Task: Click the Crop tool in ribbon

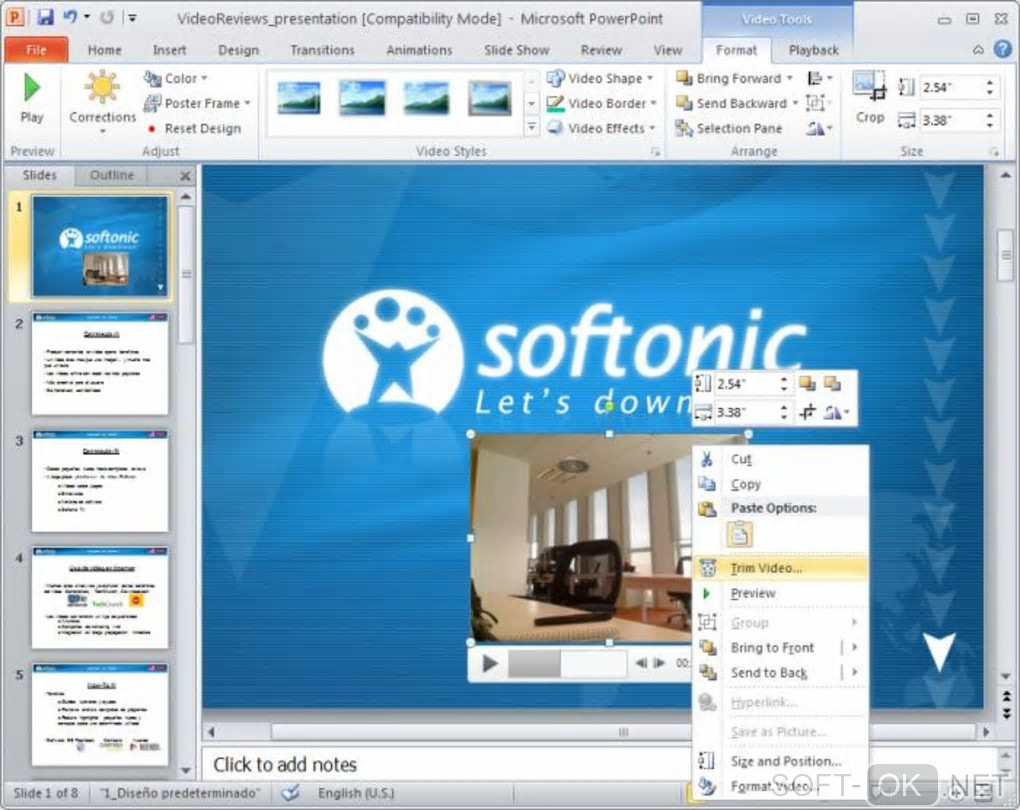Action: (x=870, y=98)
